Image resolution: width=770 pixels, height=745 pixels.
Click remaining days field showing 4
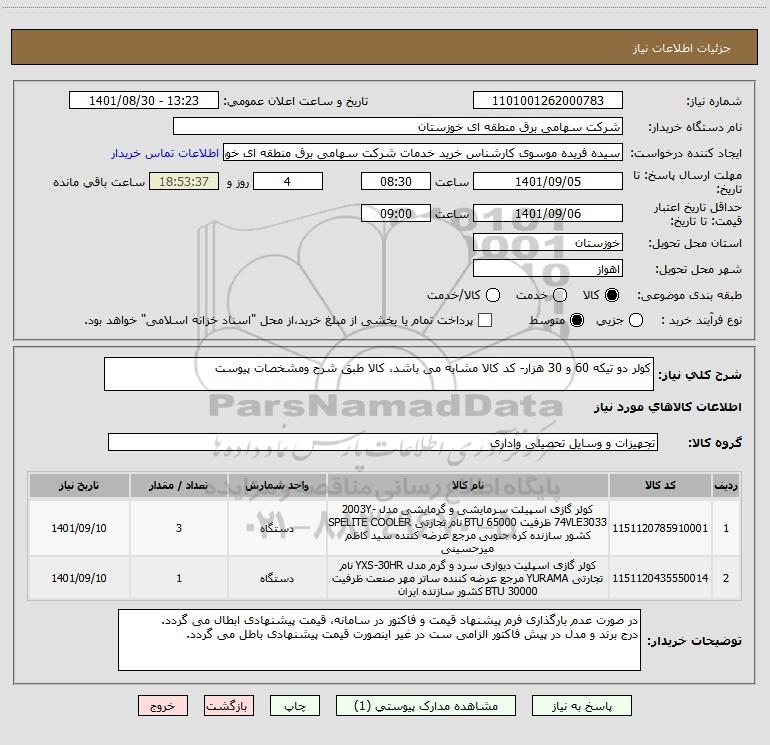(x=288, y=181)
